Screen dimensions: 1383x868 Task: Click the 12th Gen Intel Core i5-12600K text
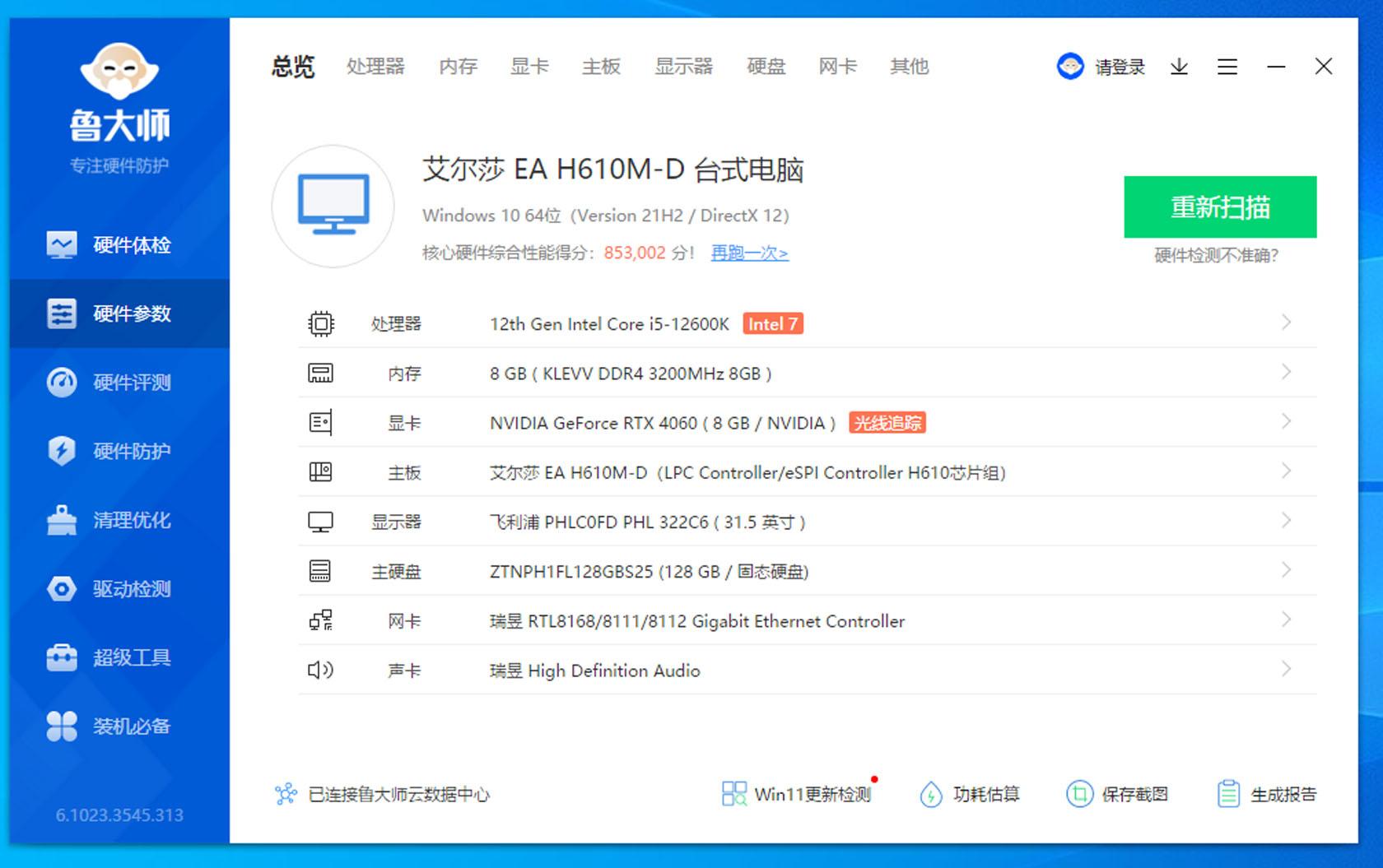(x=609, y=324)
